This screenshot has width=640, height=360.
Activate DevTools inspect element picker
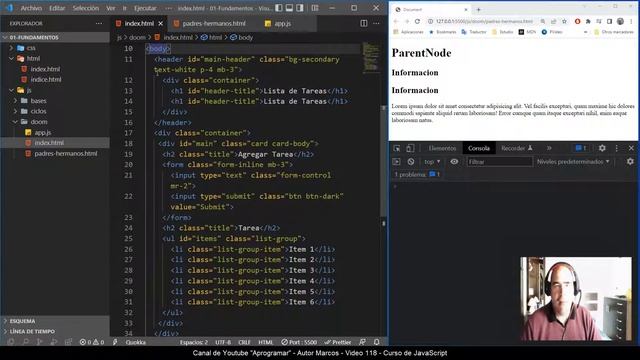(x=397, y=148)
